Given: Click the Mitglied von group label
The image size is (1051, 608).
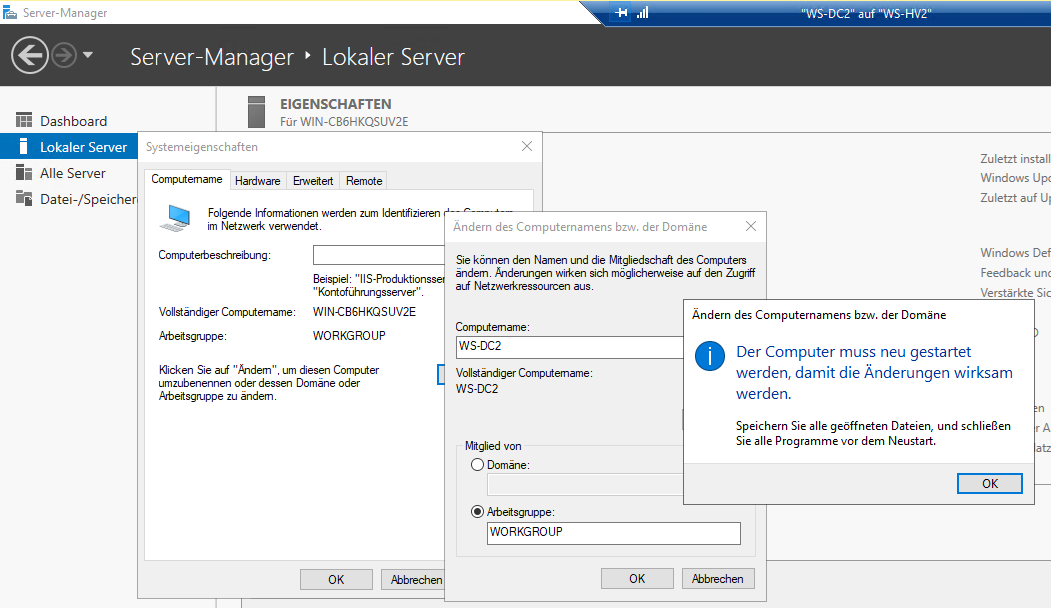Looking at the screenshot, I should [x=493, y=446].
